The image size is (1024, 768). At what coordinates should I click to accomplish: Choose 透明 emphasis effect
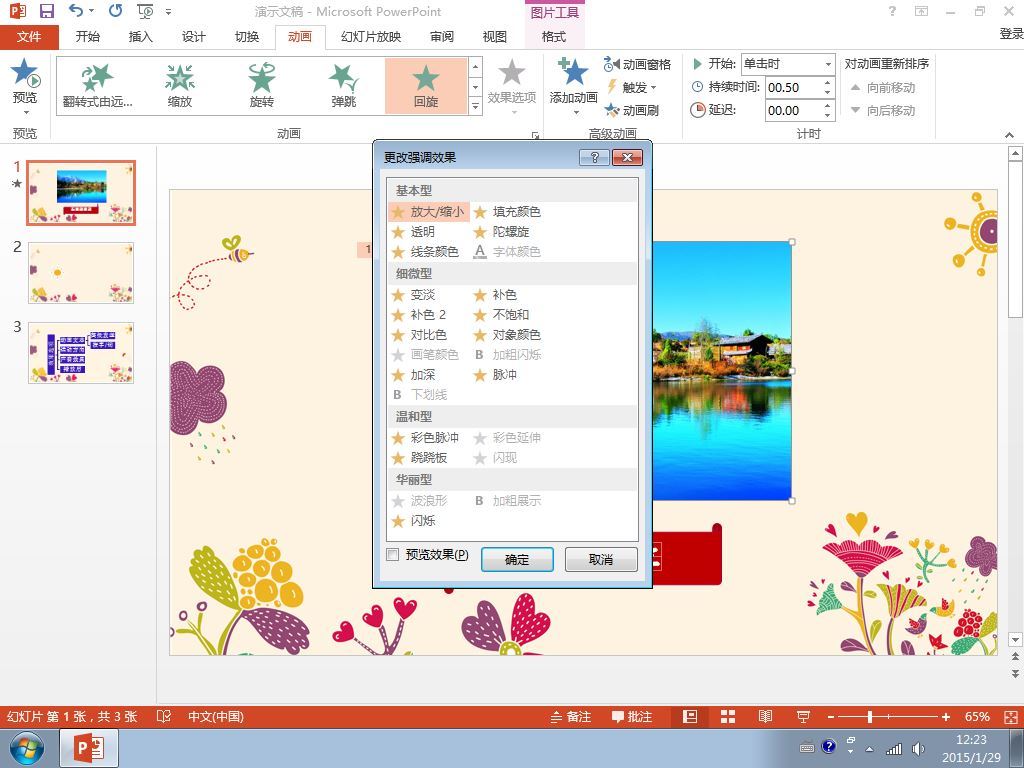click(413, 232)
